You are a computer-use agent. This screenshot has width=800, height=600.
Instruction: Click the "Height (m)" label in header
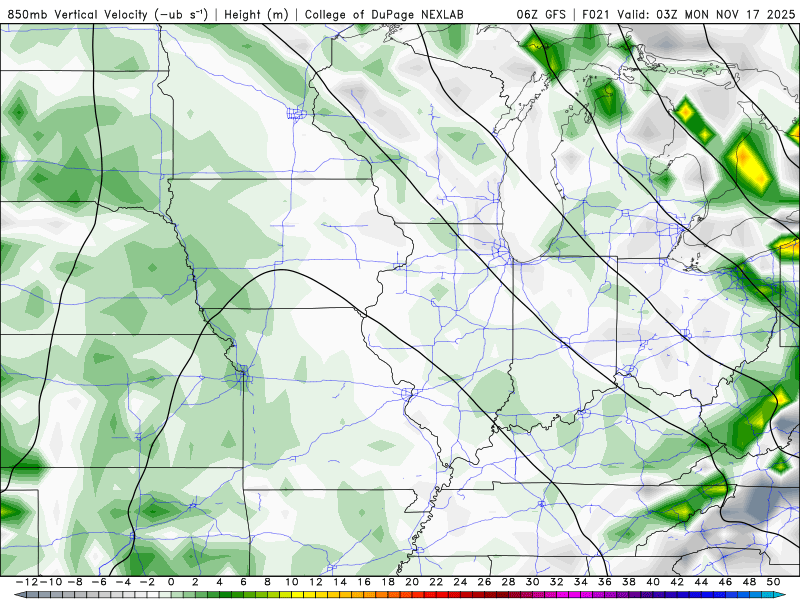pos(257,14)
